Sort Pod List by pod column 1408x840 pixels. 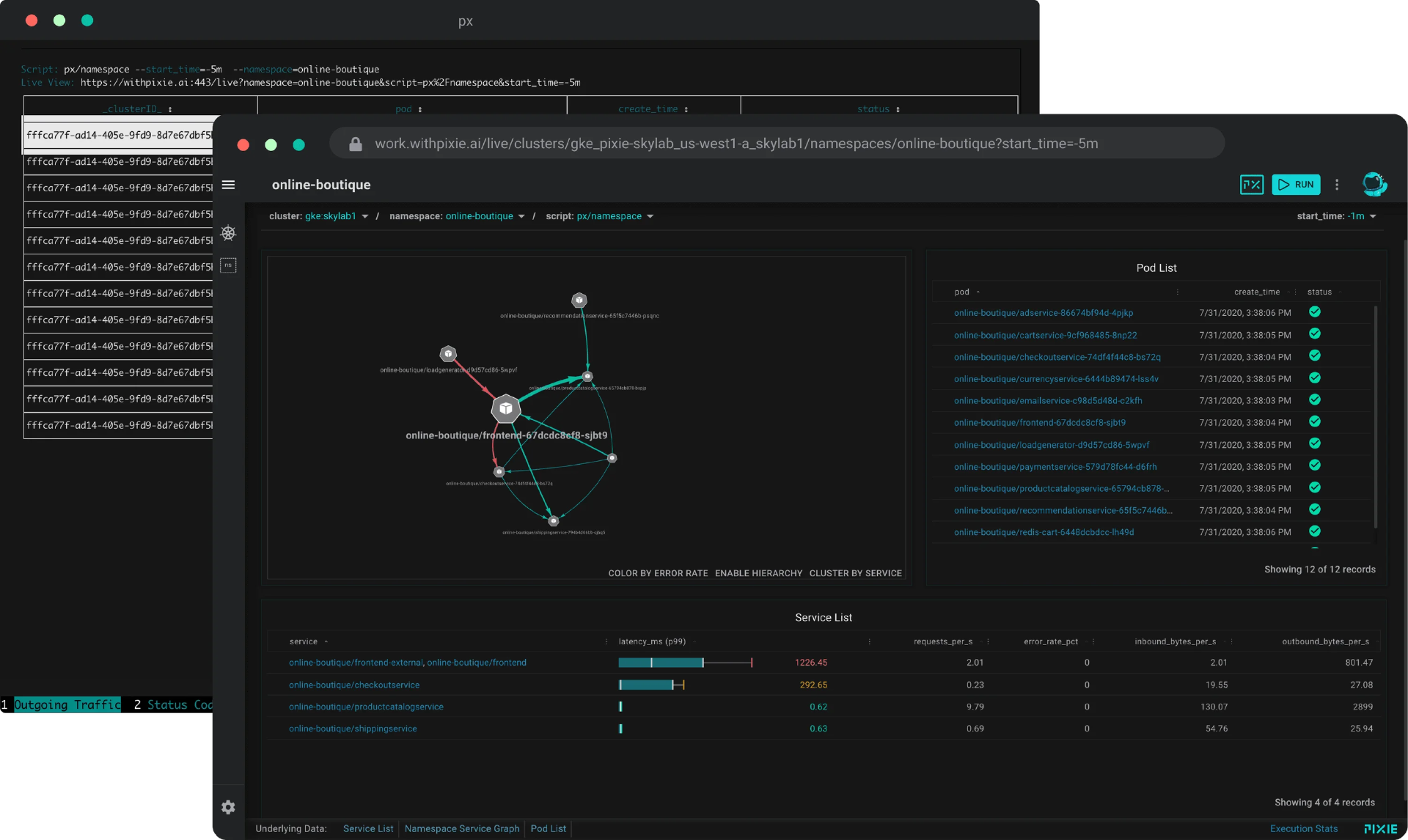click(961, 292)
